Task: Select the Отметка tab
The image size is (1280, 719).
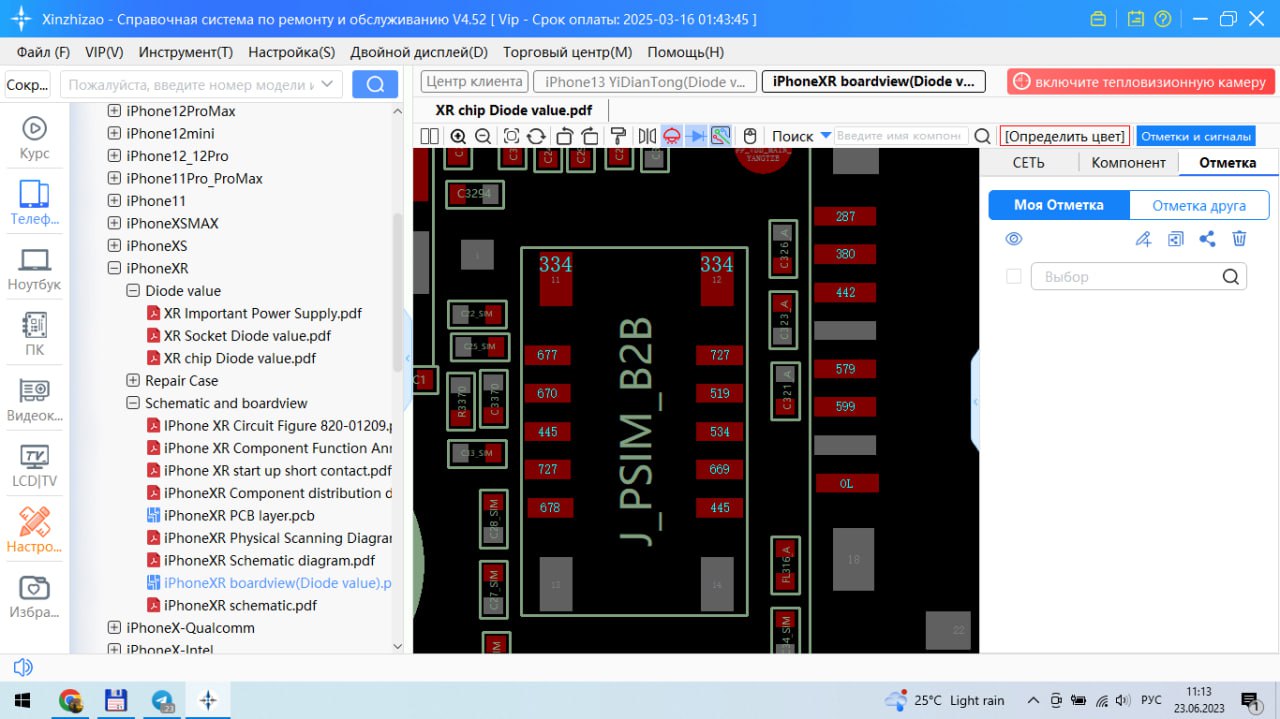Action: tap(1227, 162)
